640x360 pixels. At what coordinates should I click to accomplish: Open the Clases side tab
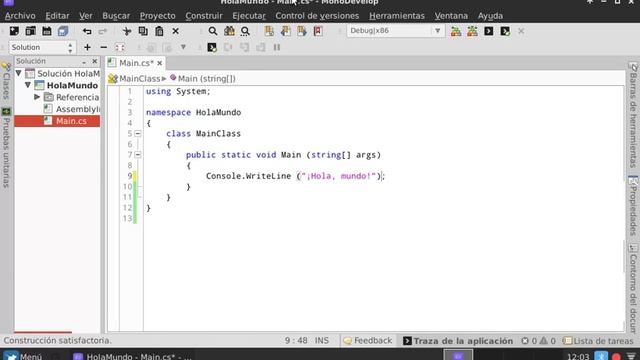[x=6, y=81]
